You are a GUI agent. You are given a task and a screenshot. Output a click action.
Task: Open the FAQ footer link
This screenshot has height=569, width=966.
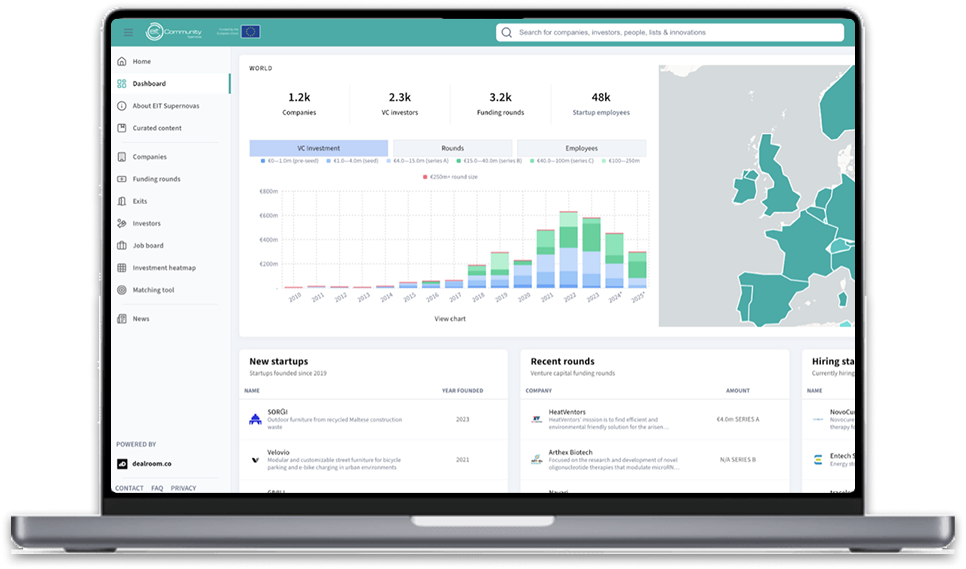pos(157,488)
